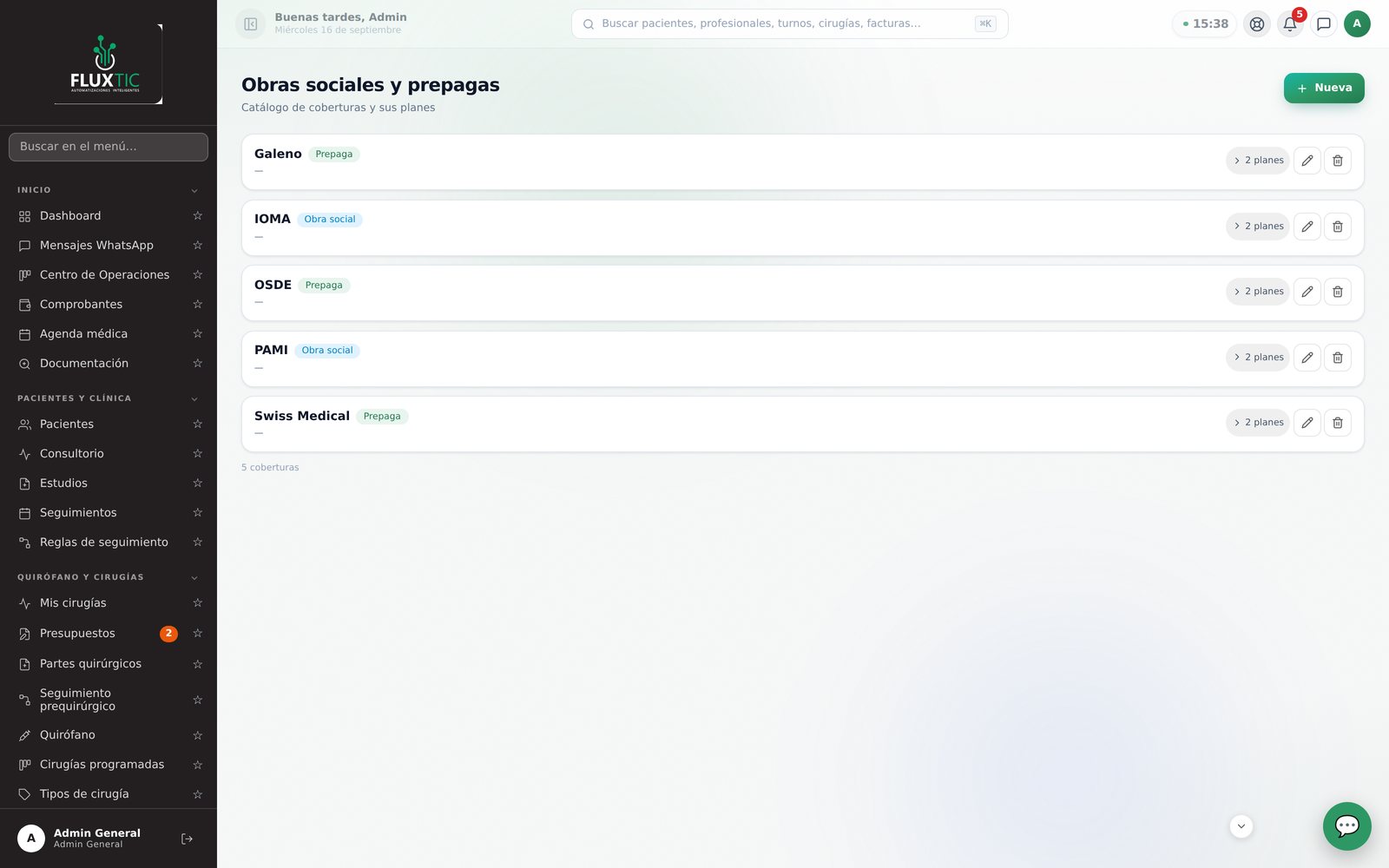Viewport: 1389px width, 868px height.
Task: Click the round scroll-down arrow button
Action: coord(1241,826)
